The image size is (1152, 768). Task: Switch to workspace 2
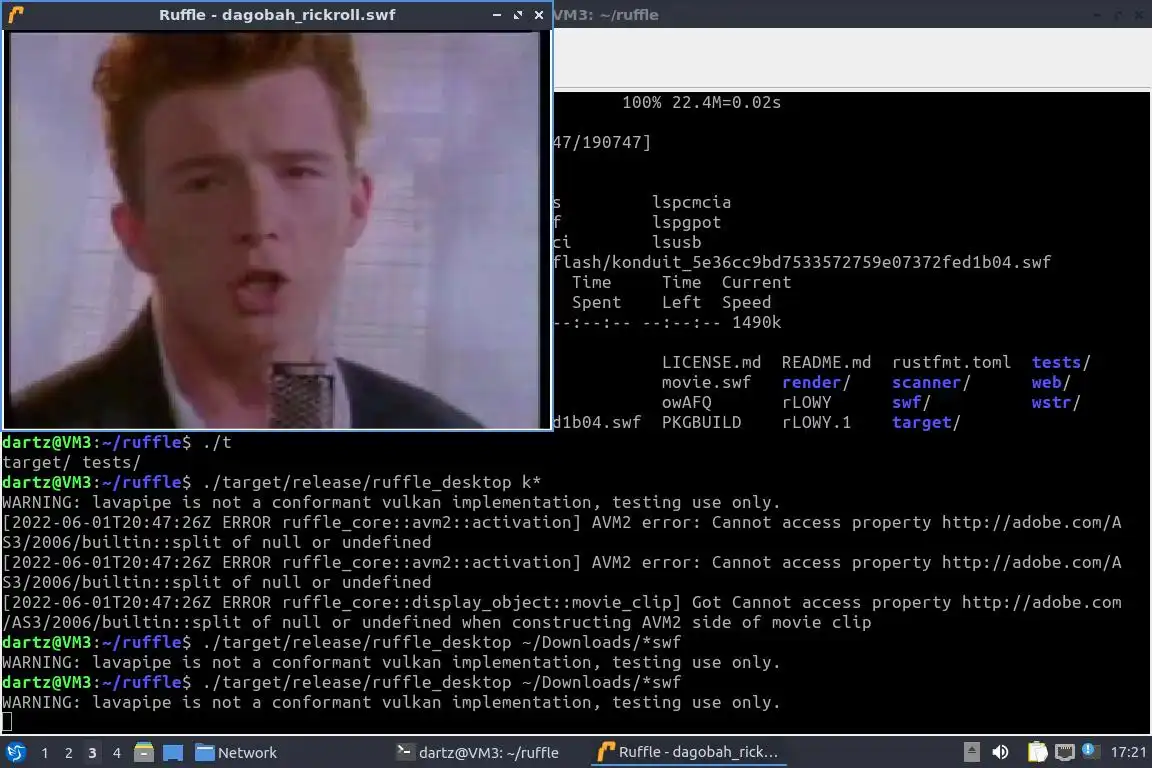tap(69, 753)
